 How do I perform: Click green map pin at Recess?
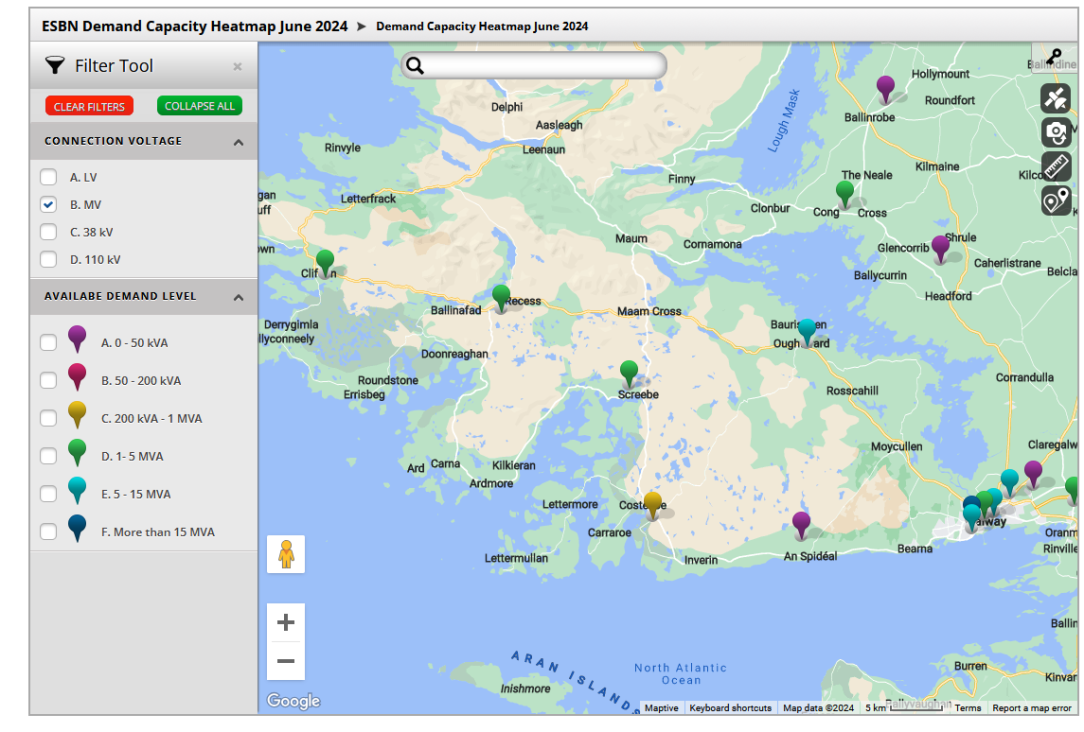point(501,299)
